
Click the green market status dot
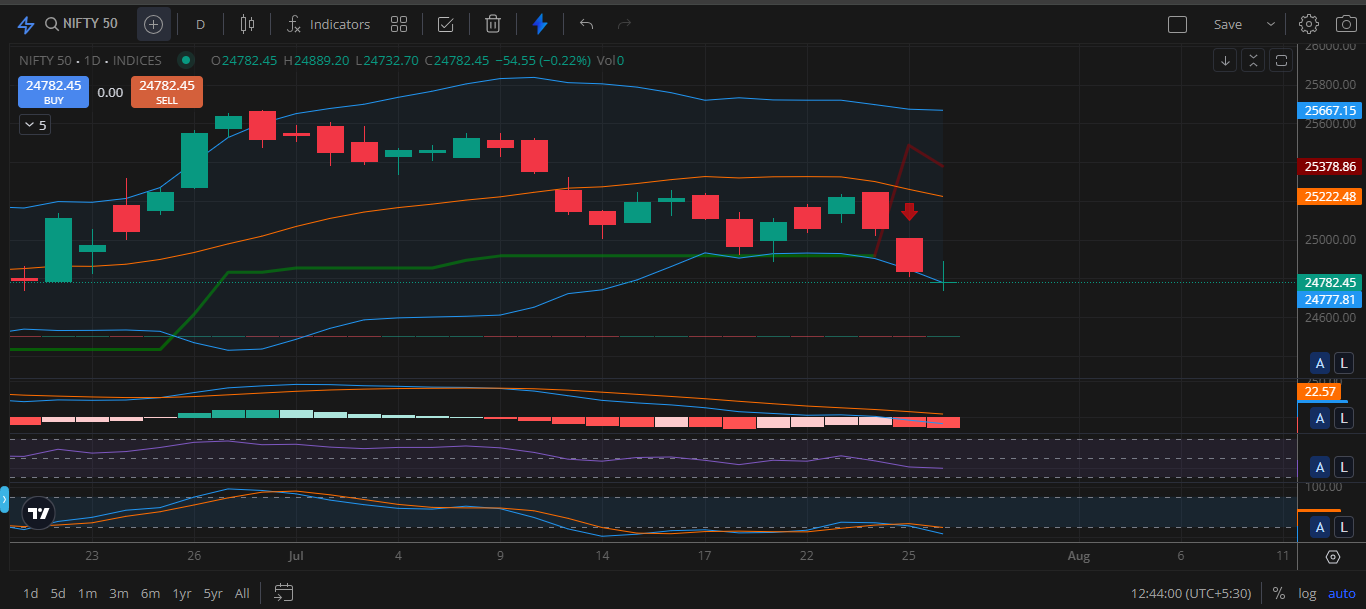(x=184, y=61)
